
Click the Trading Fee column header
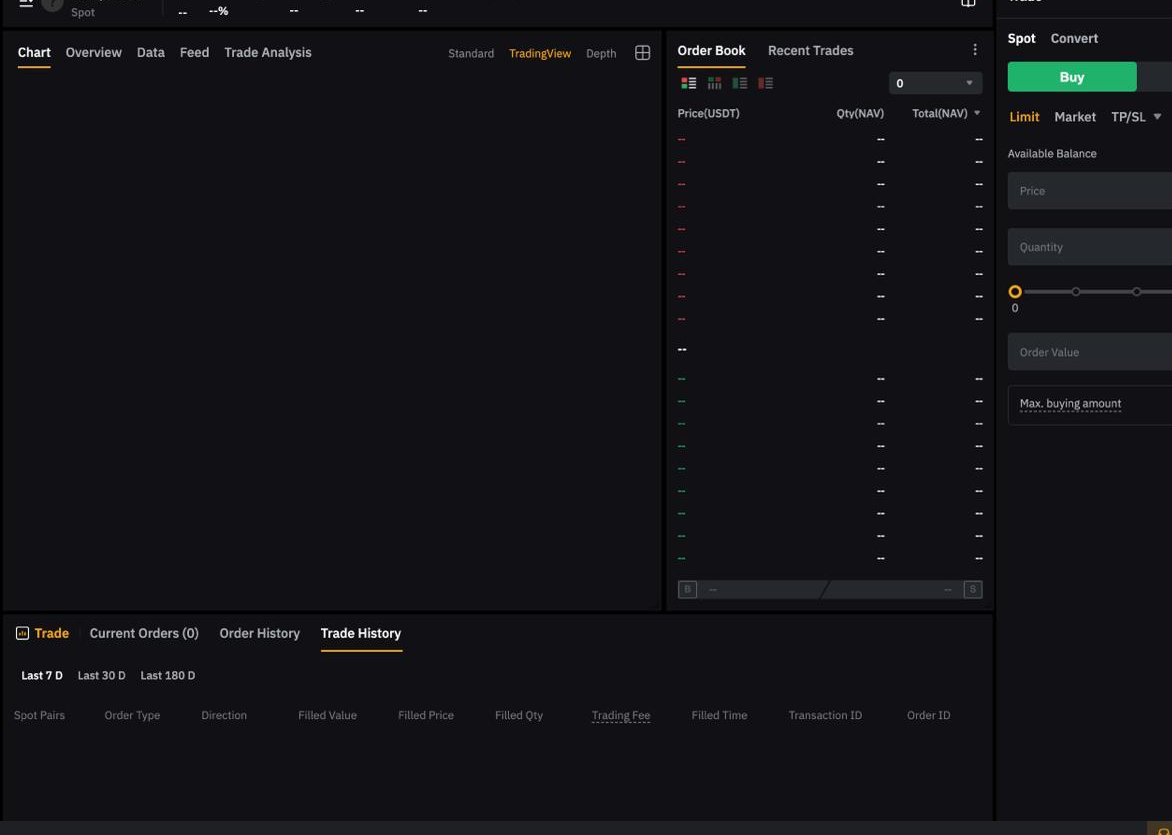click(x=620, y=715)
